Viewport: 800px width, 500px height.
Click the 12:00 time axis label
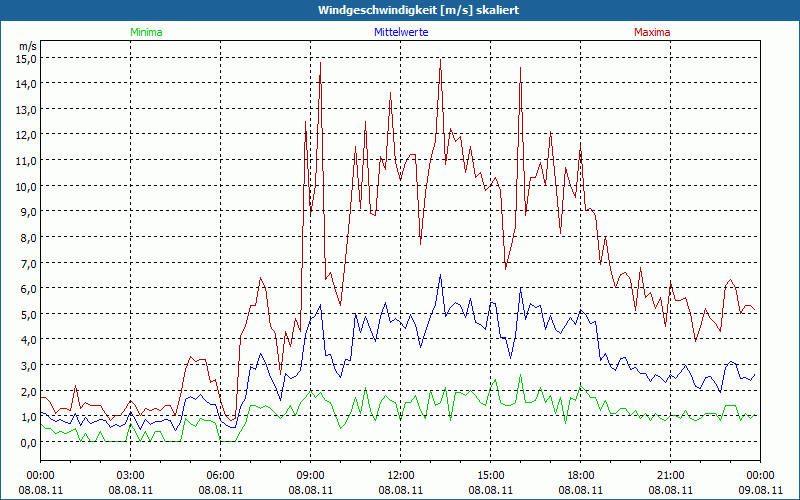(401, 476)
